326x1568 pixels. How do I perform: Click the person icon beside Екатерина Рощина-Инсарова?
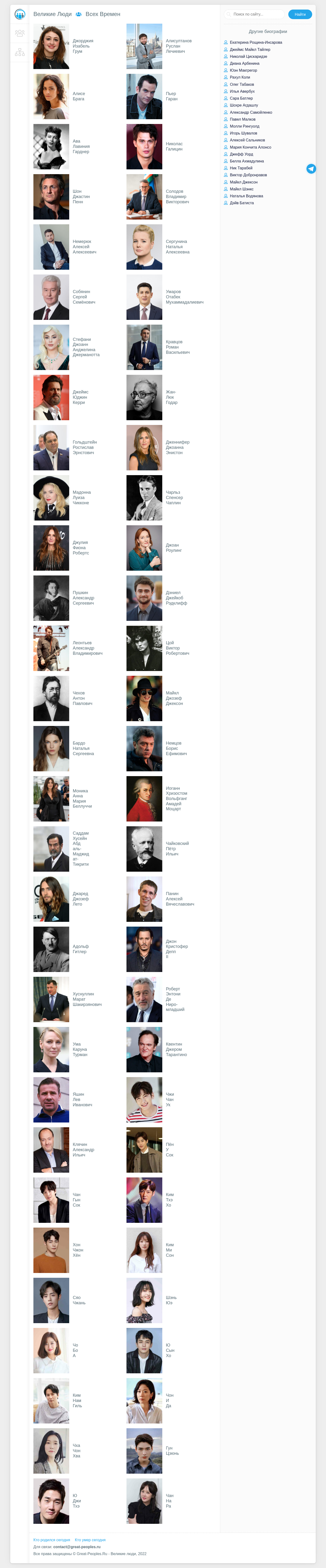(226, 43)
